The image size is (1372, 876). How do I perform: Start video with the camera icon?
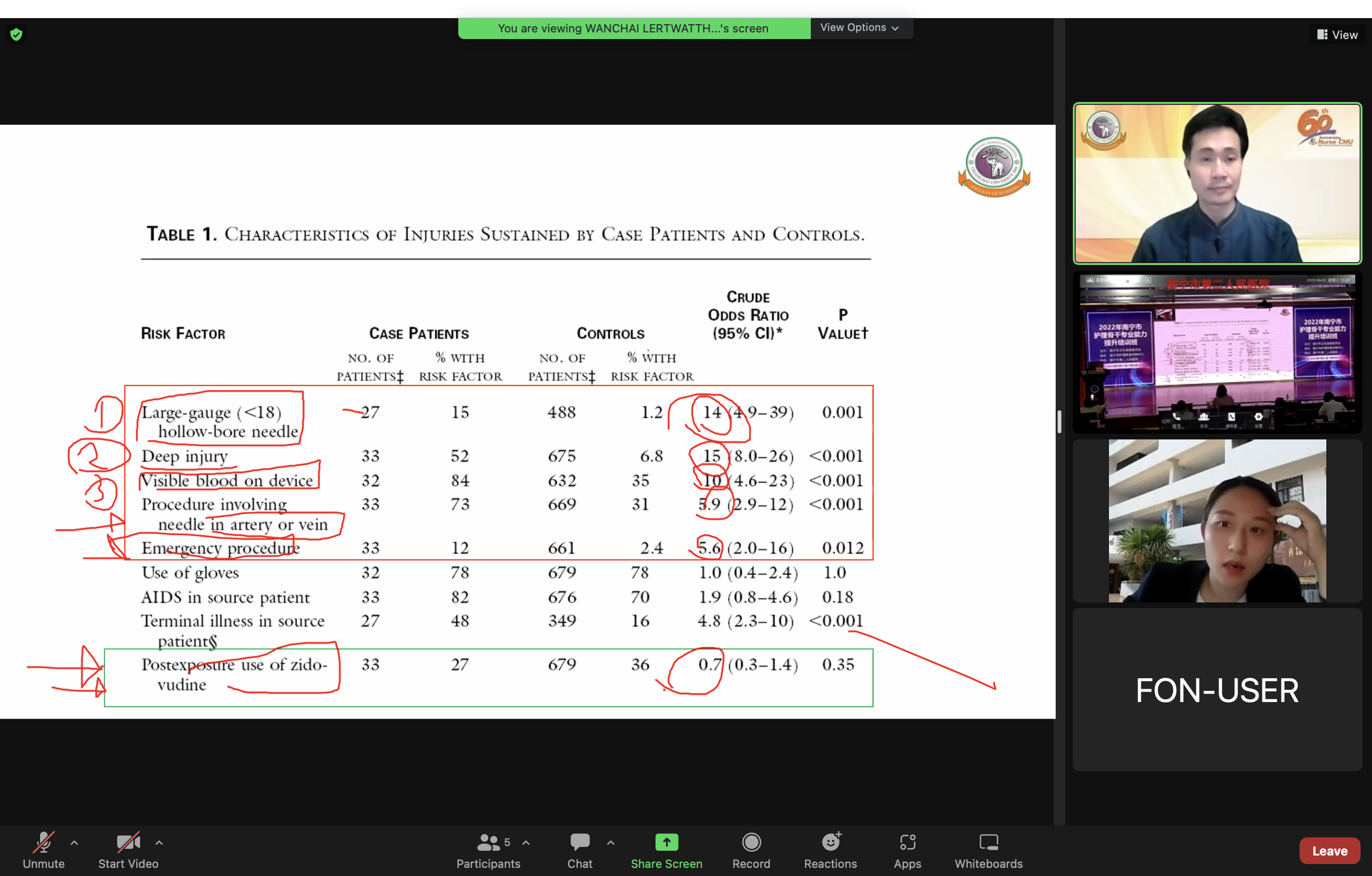[x=128, y=850]
